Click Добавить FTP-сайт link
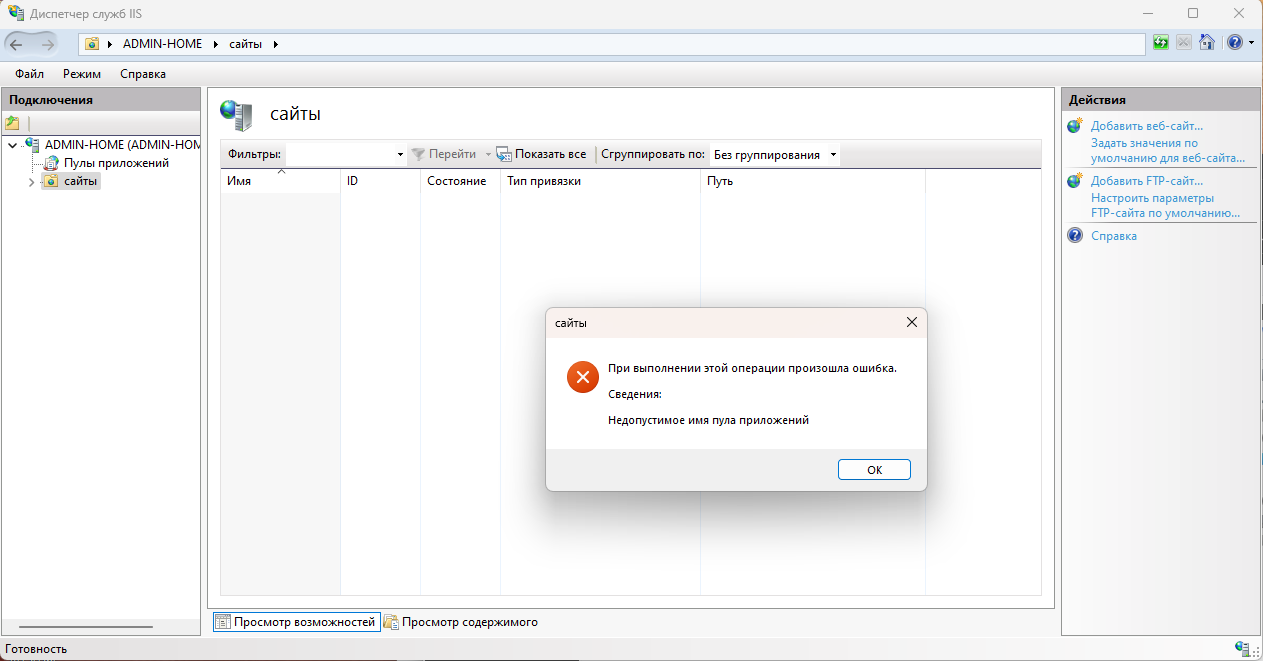 pyautogui.click(x=1147, y=181)
